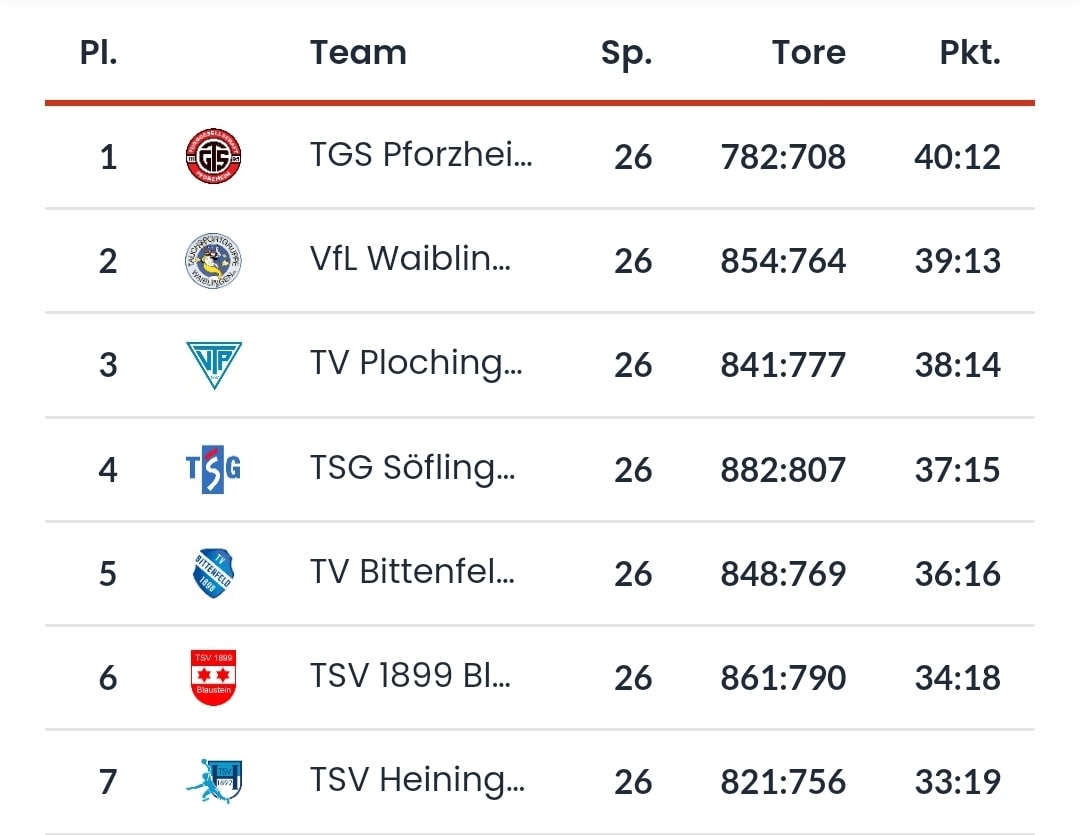Click the blue TSG Söflingen logo
This screenshot has width=1080, height=835.
coord(214,469)
